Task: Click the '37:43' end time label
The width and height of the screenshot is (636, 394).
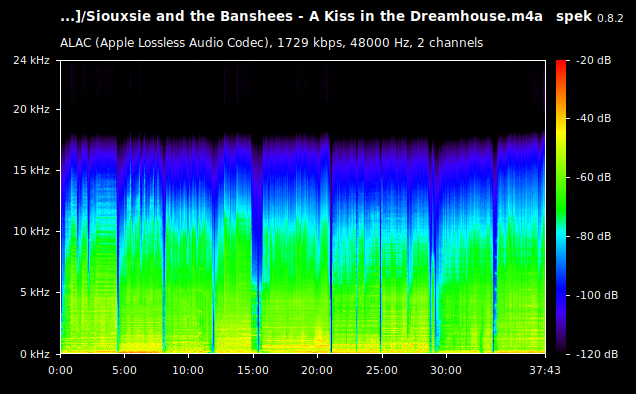Action: tap(545, 370)
